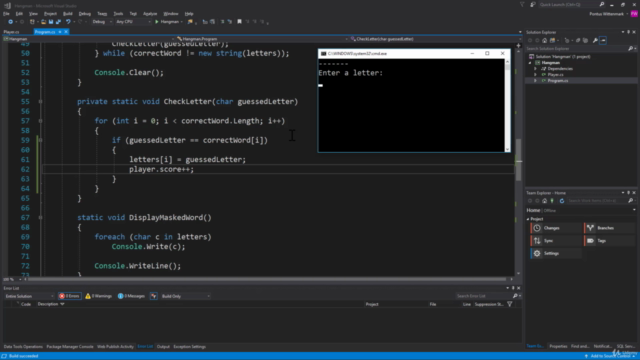Click the Home icon in Team Explorer toolbar
640x360 pixels.
tap(544, 201)
